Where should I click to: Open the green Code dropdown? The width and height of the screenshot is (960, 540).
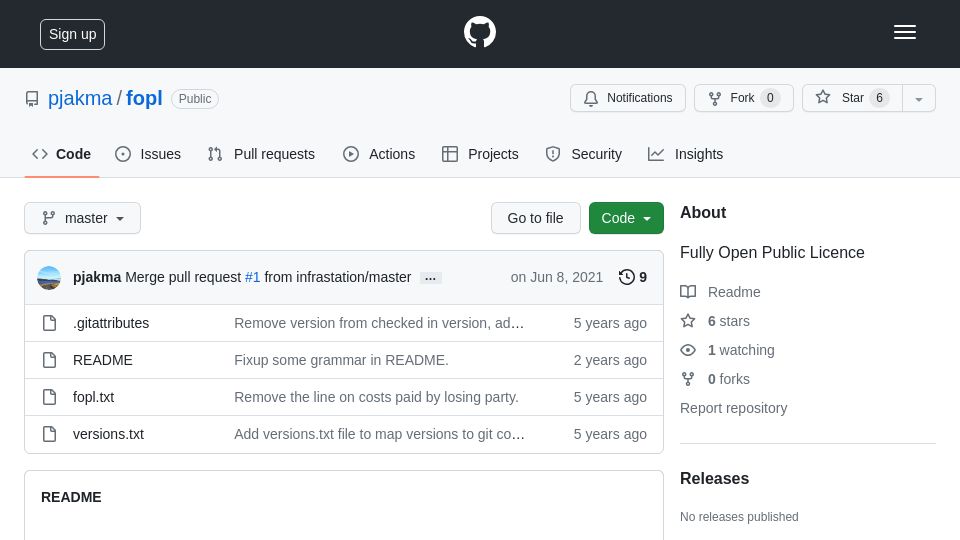point(626,218)
